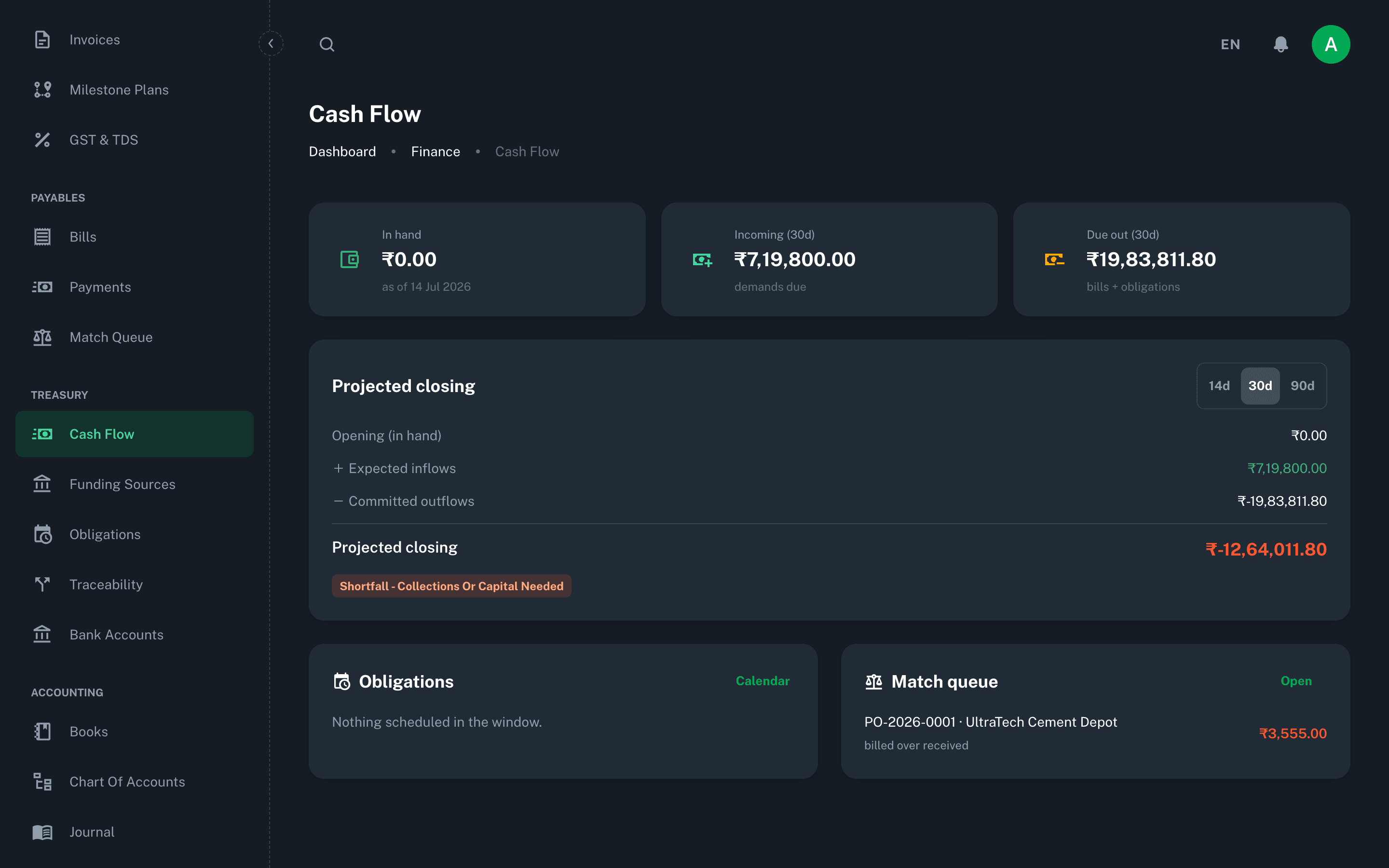
Task: Click the ₹-19,83,811.80 committed outflows value
Action: click(x=1281, y=501)
